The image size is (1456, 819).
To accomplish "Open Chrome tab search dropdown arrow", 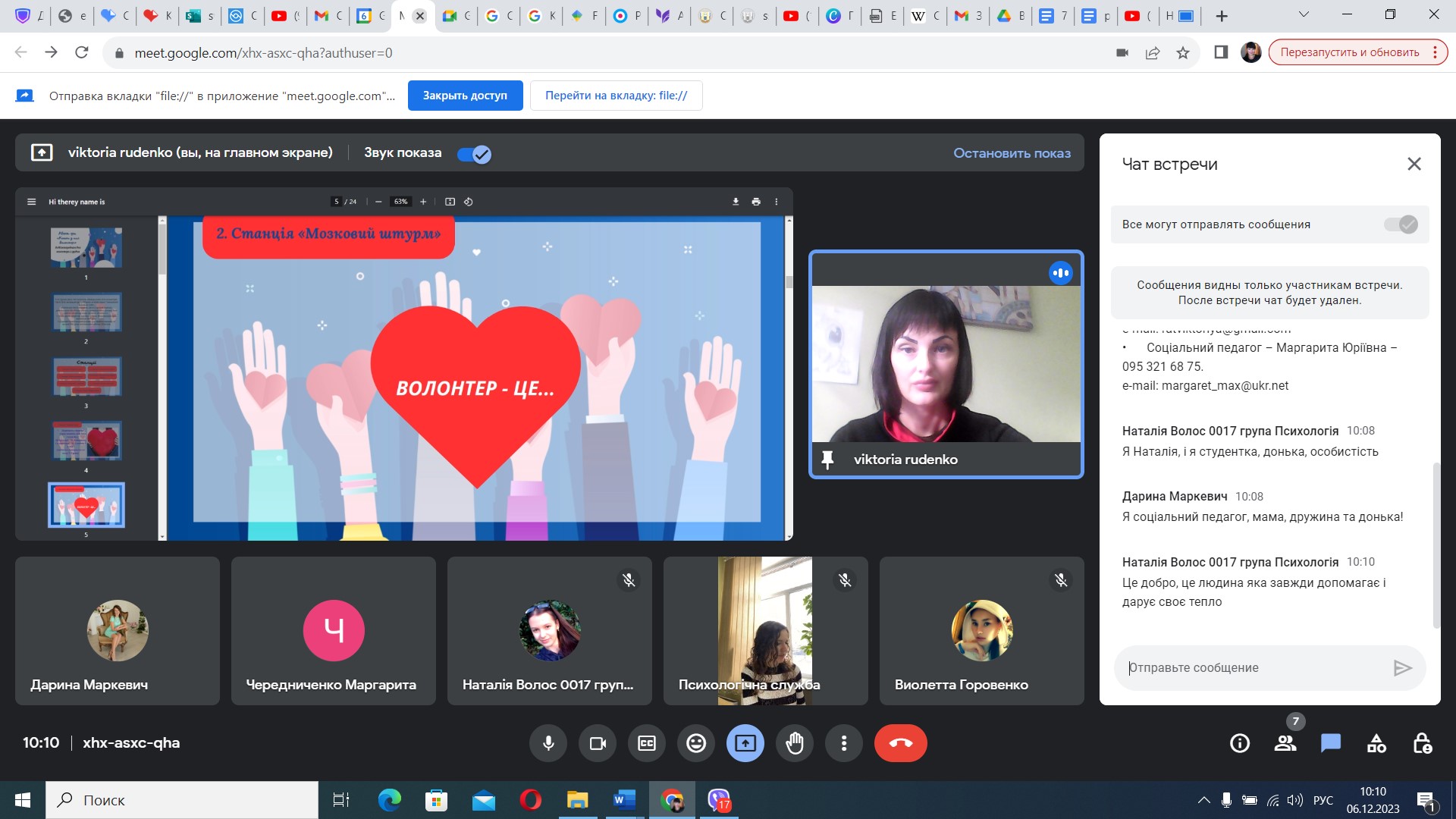I will coord(1304,14).
